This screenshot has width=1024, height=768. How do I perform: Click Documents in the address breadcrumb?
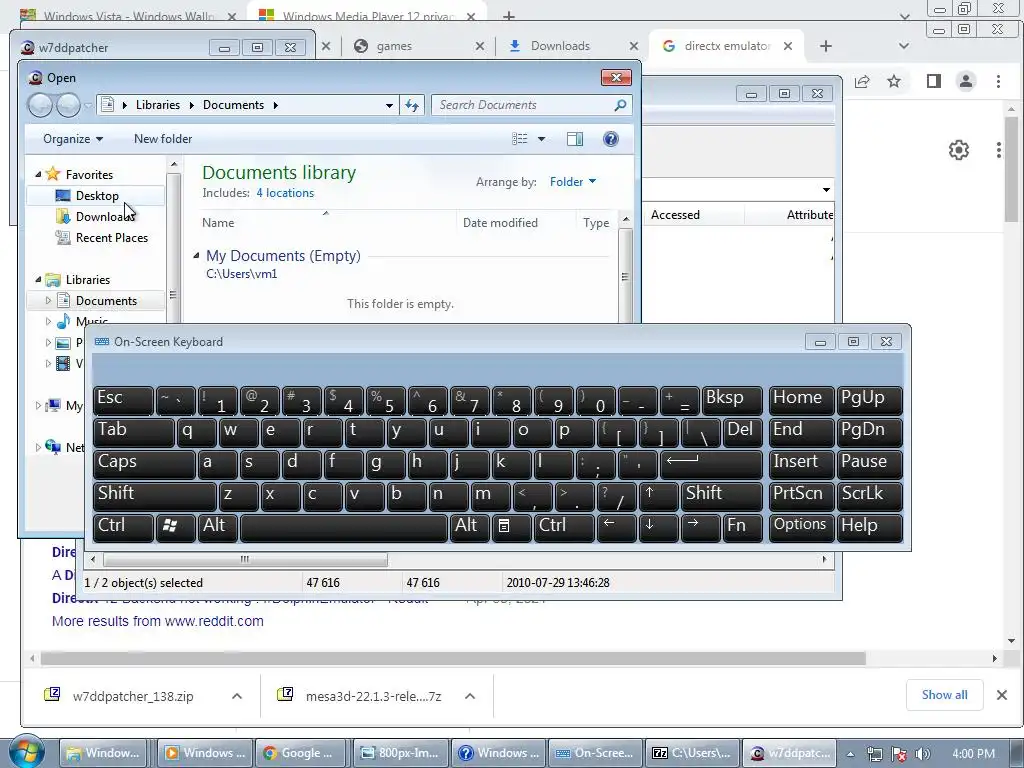(233, 104)
